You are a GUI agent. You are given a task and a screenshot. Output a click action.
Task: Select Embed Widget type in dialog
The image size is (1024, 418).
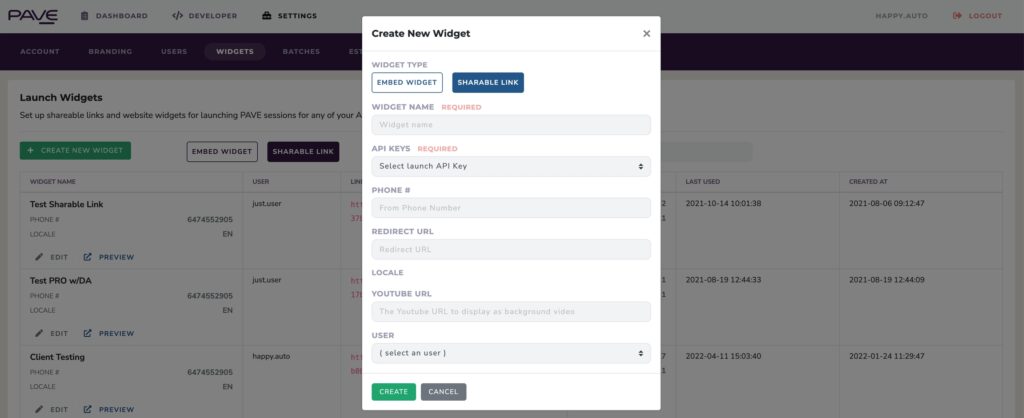407,83
